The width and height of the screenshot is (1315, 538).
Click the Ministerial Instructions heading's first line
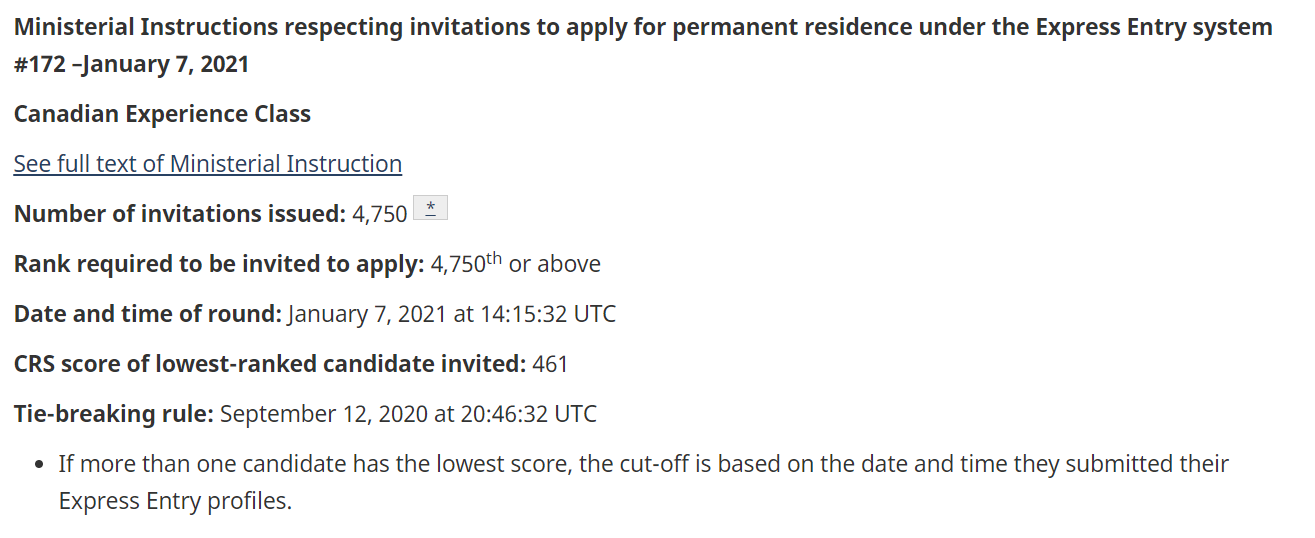(643, 27)
